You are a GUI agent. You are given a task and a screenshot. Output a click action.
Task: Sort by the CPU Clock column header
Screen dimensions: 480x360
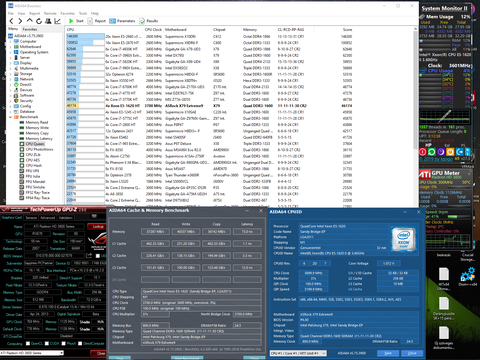pyautogui.click(x=153, y=30)
